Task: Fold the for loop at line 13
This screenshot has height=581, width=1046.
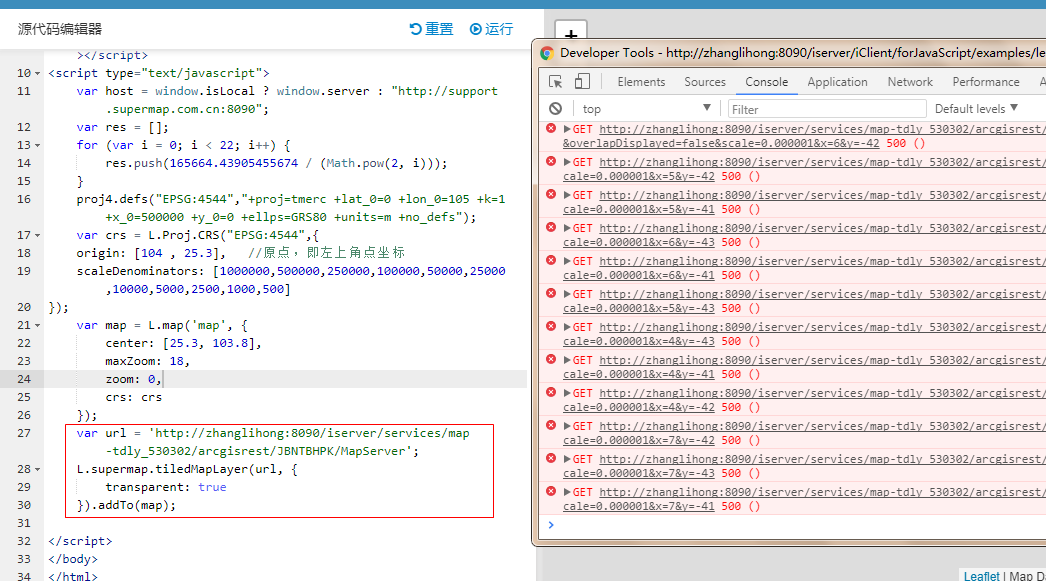Action: pos(37,145)
